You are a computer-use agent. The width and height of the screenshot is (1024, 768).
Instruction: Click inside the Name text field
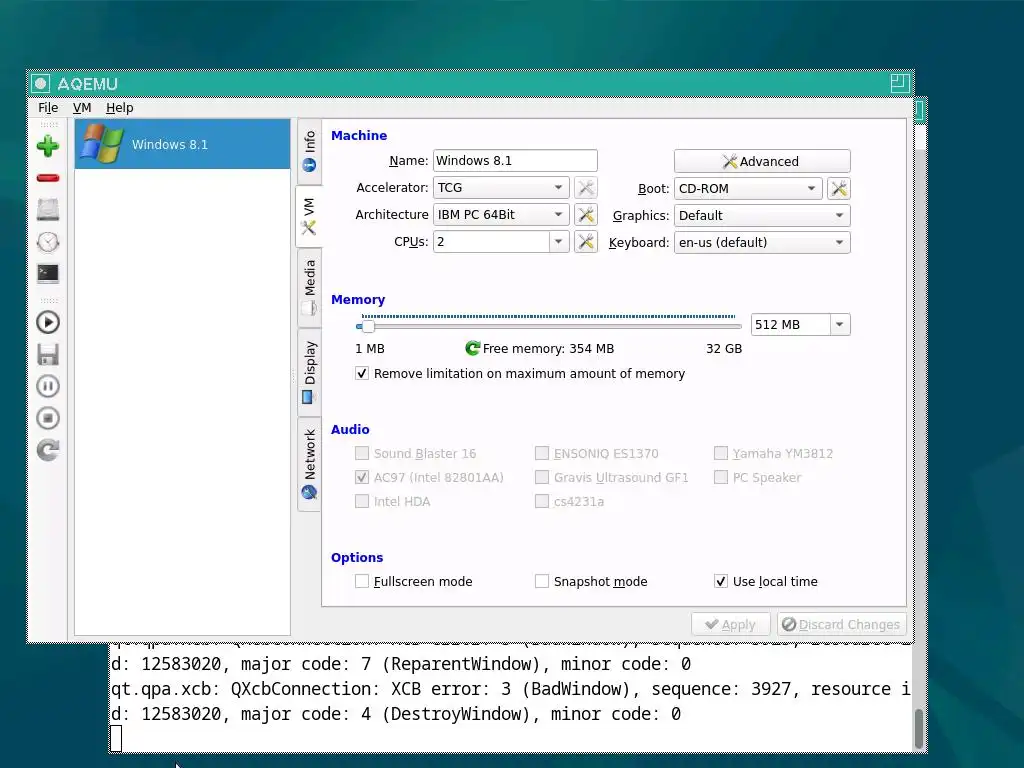click(515, 161)
